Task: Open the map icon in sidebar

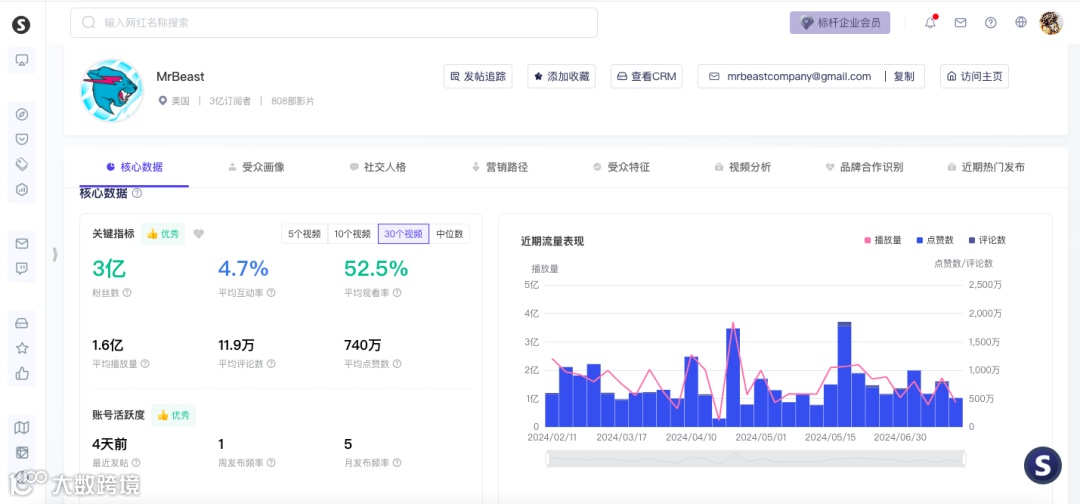Action: click(x=21, y=428)
